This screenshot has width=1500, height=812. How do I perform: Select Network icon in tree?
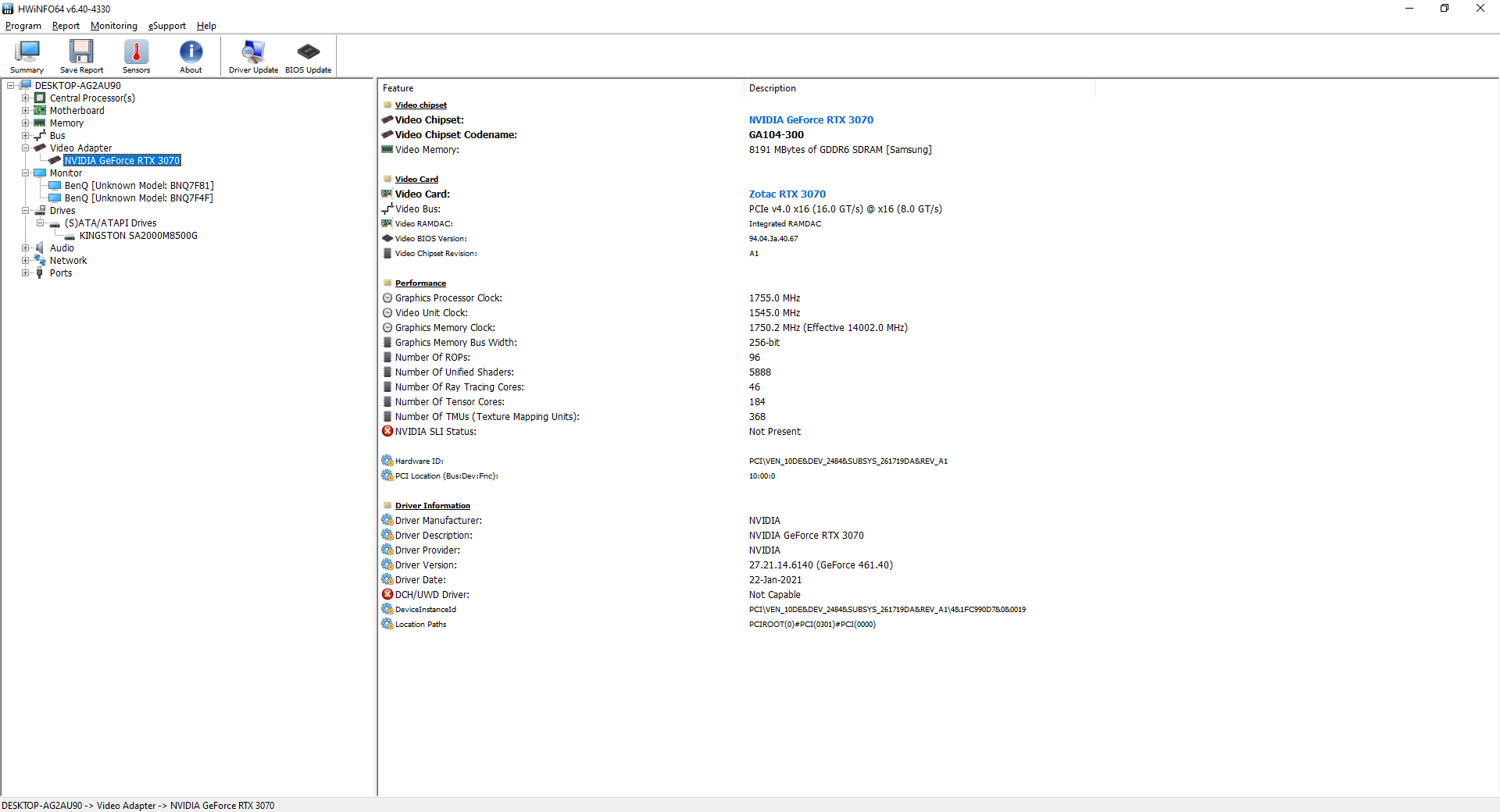pos(40,260)
